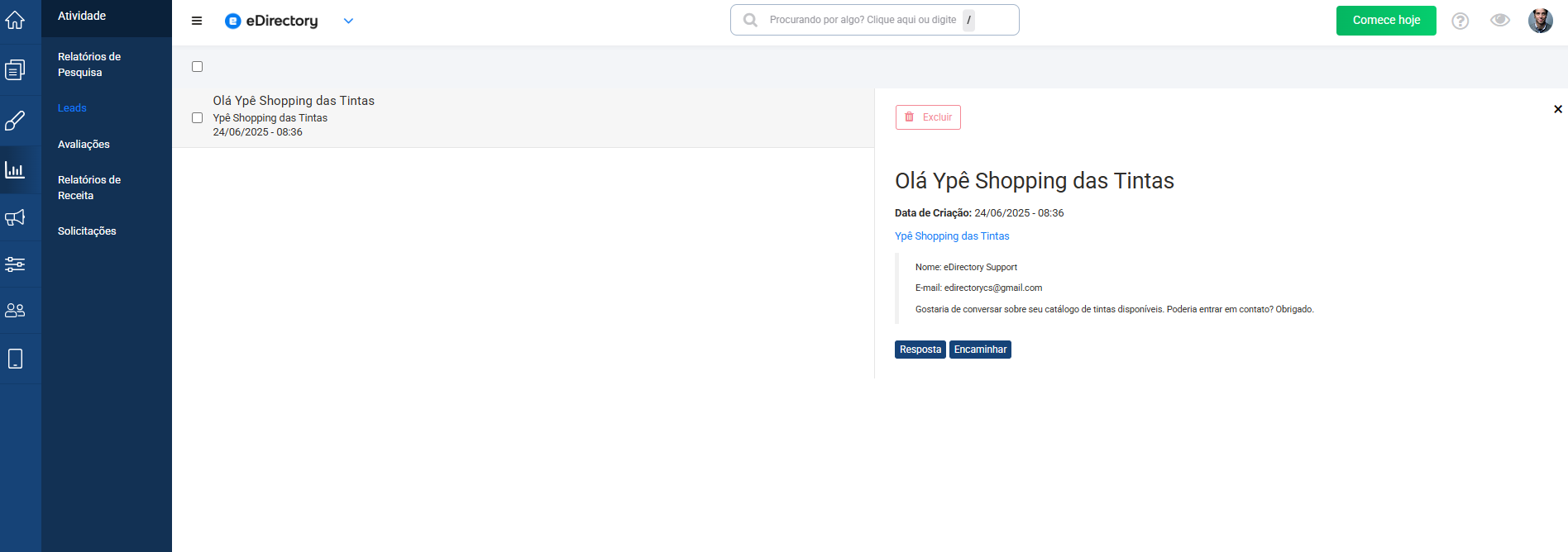Select the activity bar chart icon
The height and width of the screenshot is (552, 1568).
[15, 169]
